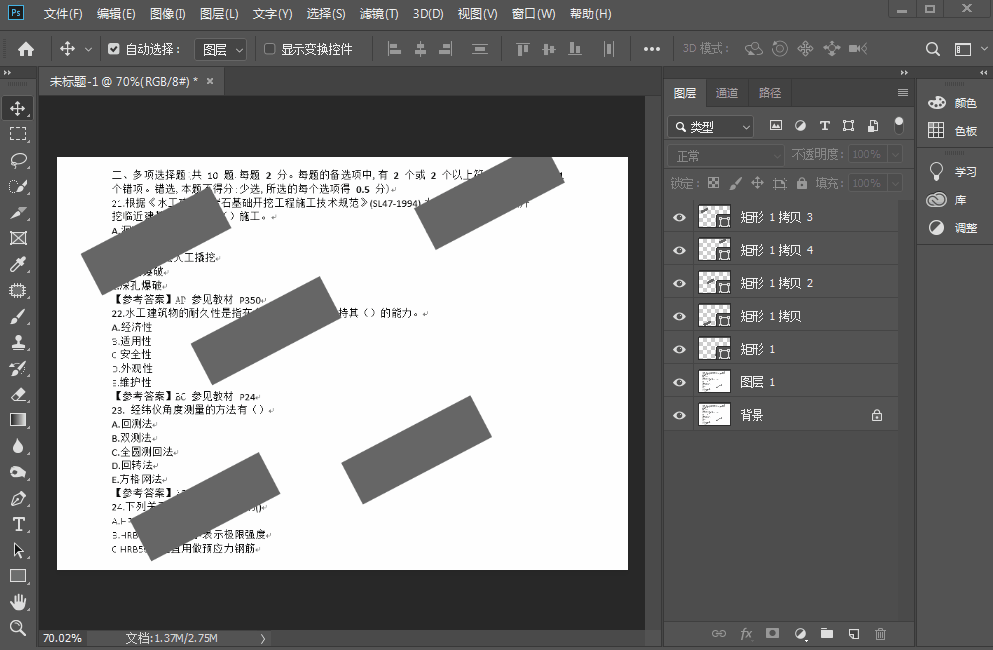Select the Eraser tool
993x650 pixels.
tap(18, 394)
